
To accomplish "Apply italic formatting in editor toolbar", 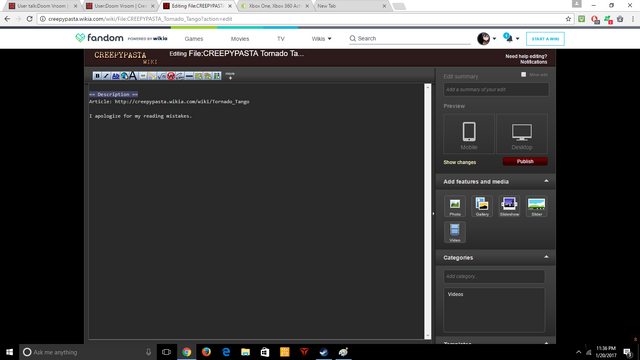I will [106, 76].
